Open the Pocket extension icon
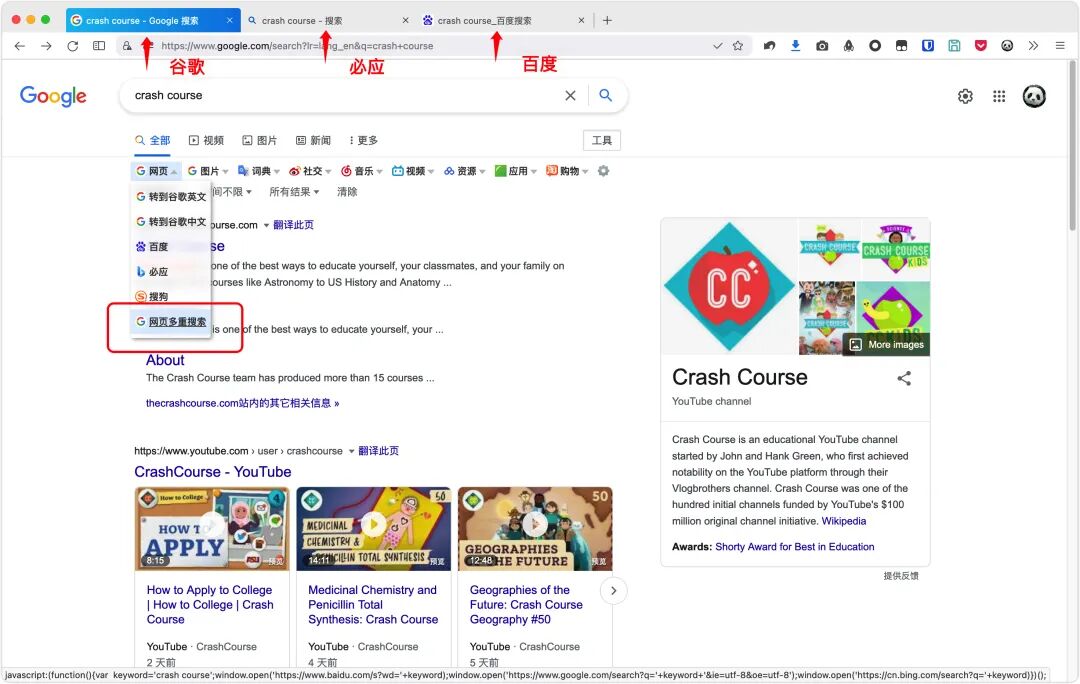1080x684 pixels. pyautogui.click(x=981, y=46)
